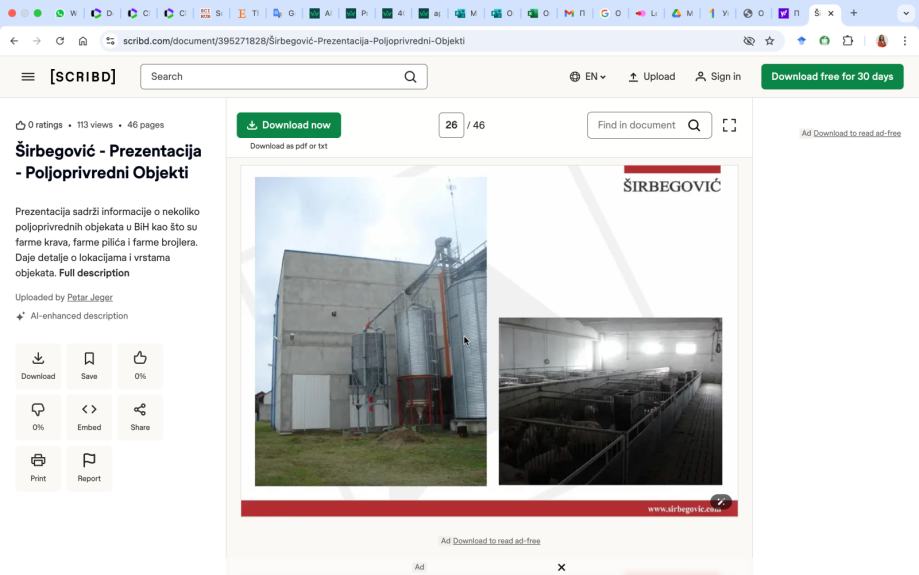Switch to the WhatsApp tab

(66, 13)
